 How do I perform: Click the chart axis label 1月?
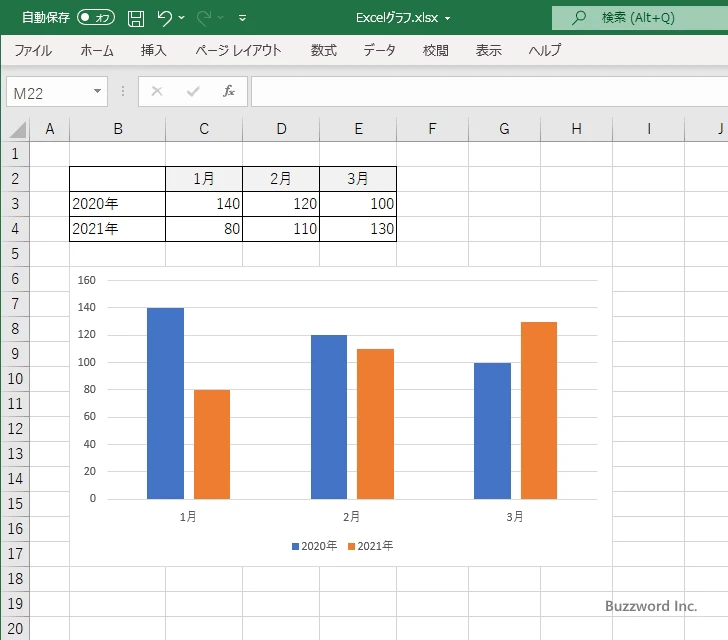[x=188, y=516]
